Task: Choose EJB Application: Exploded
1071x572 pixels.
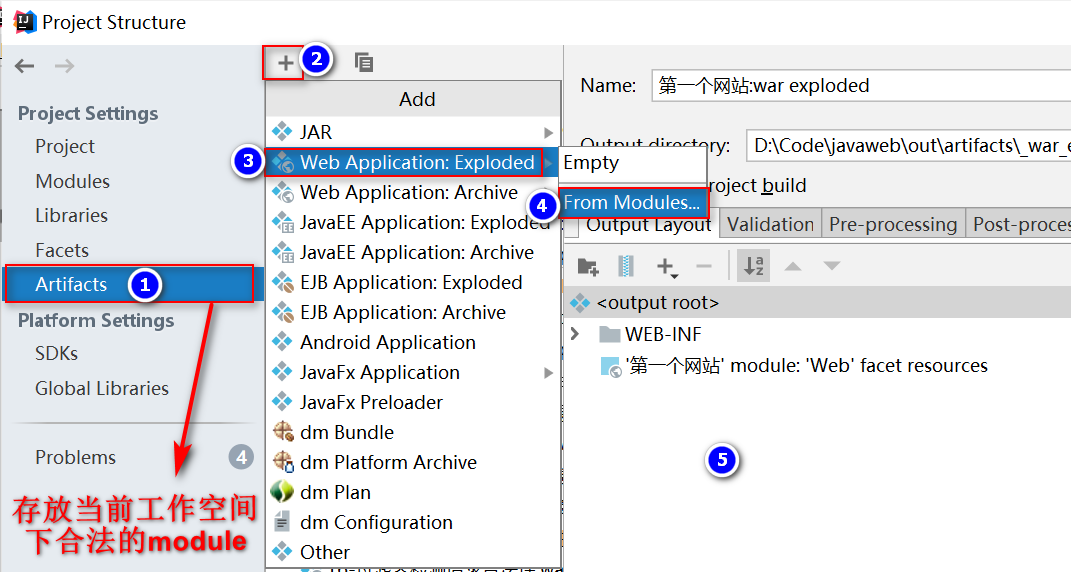Action: point(413,282)
